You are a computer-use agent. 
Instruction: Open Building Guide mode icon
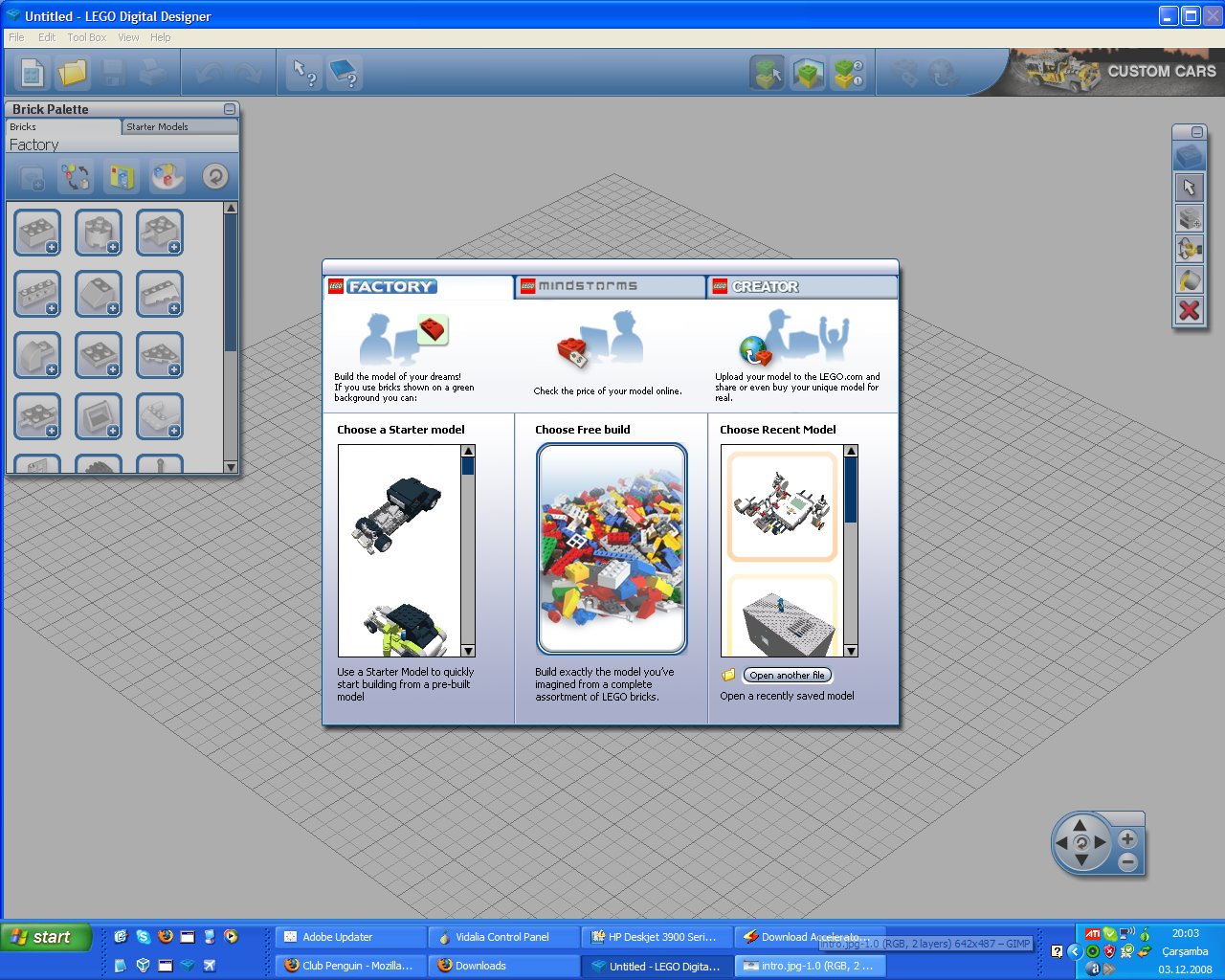(848, 73)
